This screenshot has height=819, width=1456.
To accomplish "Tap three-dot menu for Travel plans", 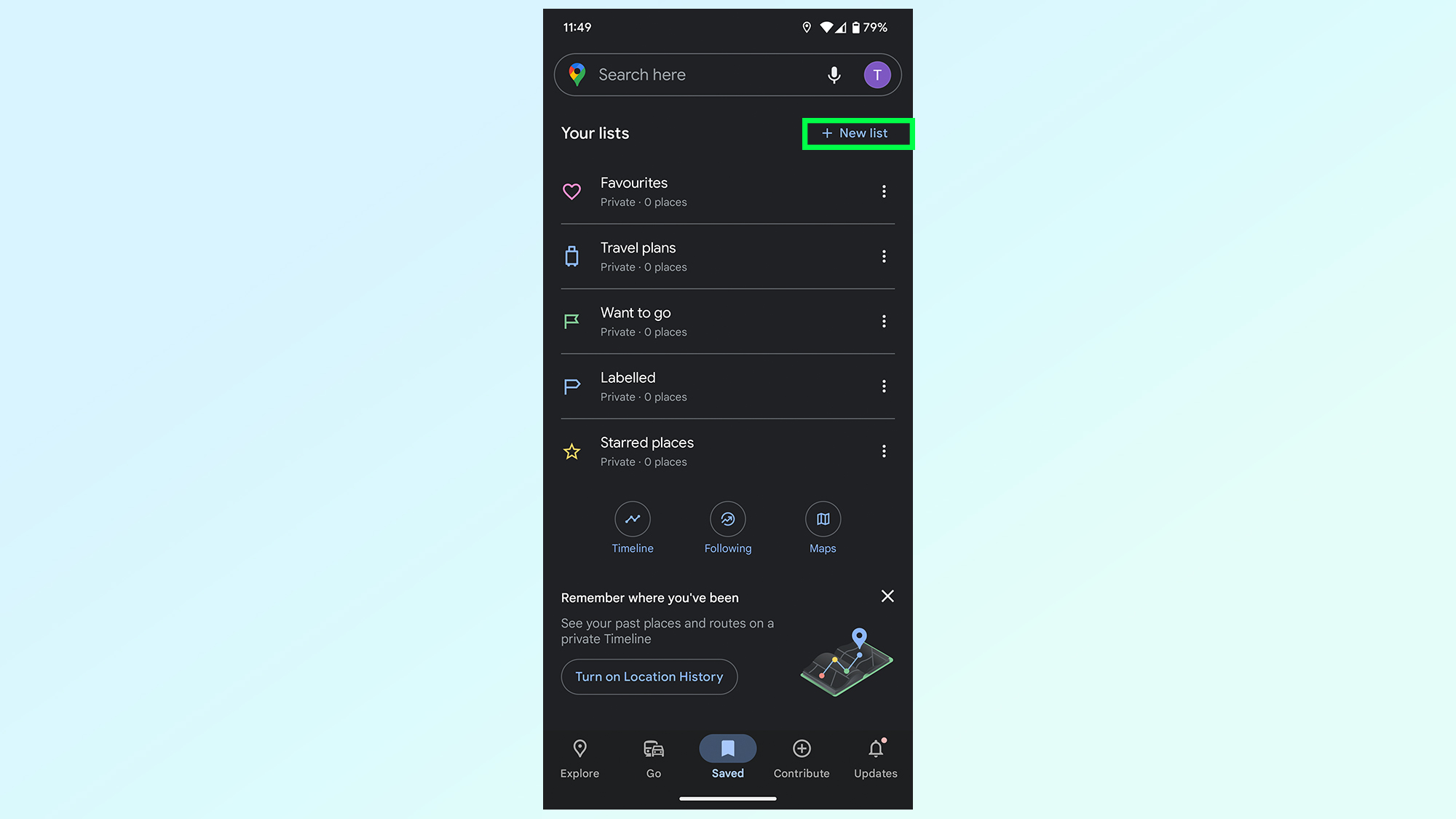I will pos(884,256).
